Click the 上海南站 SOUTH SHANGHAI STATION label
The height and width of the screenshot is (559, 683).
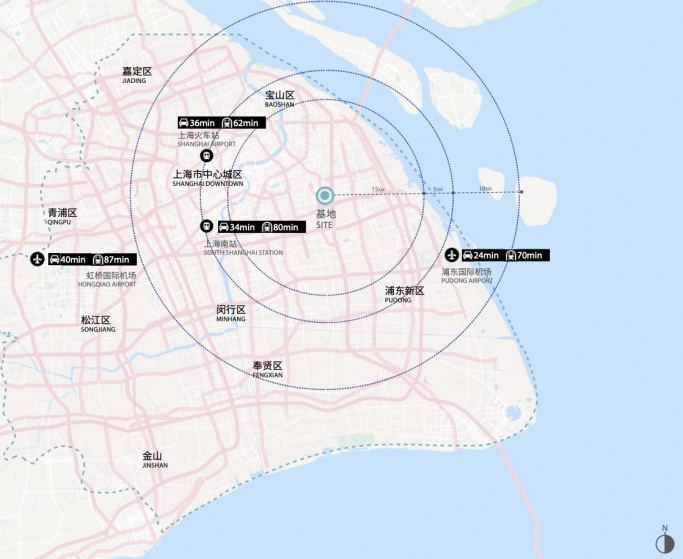243,247
